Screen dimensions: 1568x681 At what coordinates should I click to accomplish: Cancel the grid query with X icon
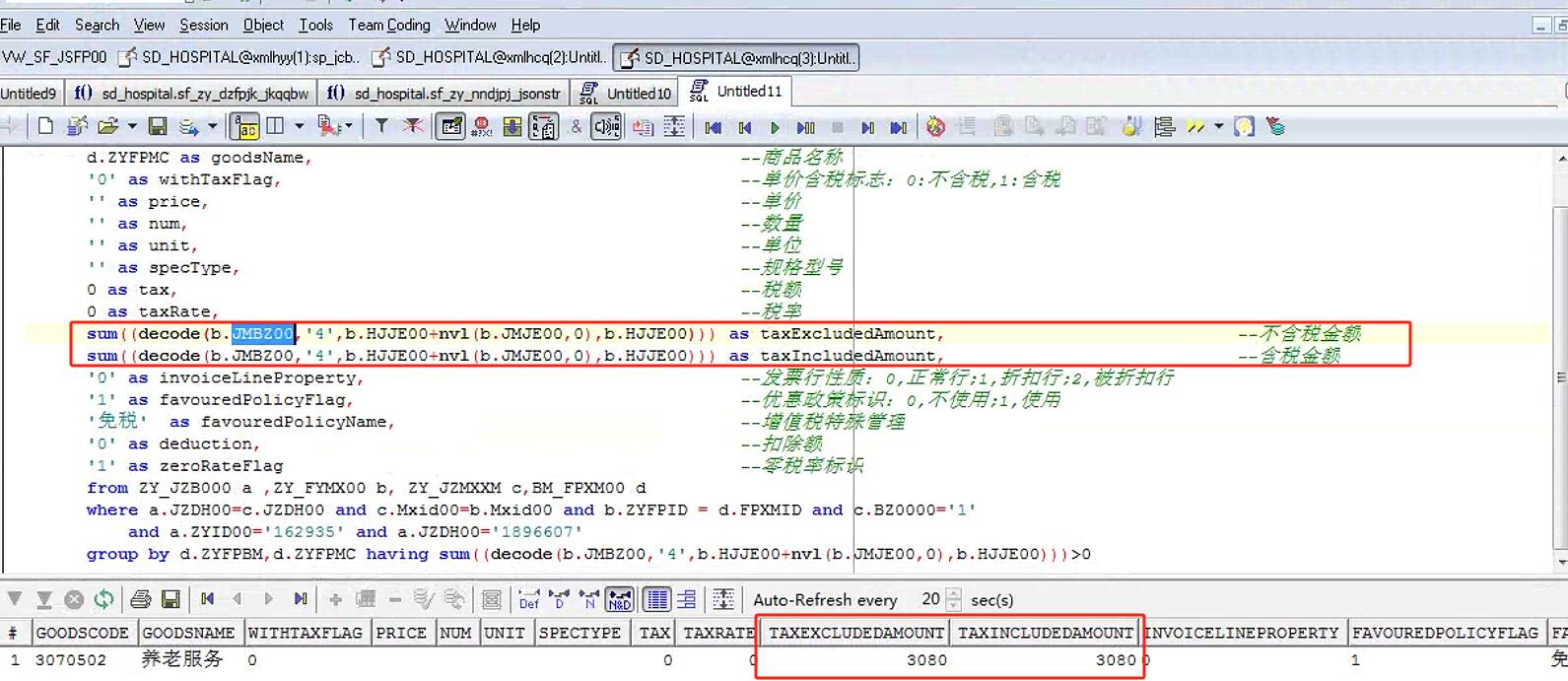(74, 599)
